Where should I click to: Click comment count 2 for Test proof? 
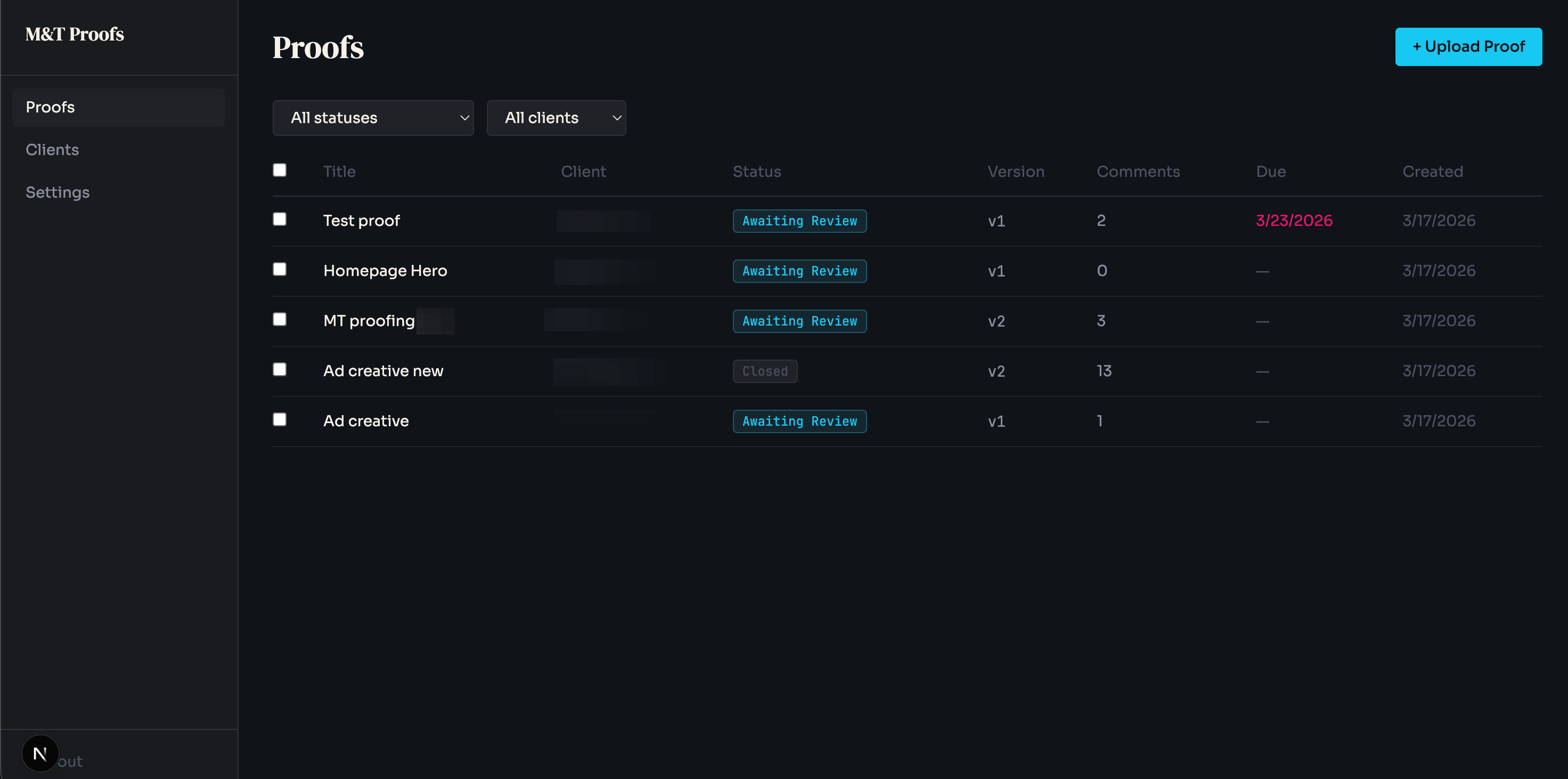[1101, 221]
